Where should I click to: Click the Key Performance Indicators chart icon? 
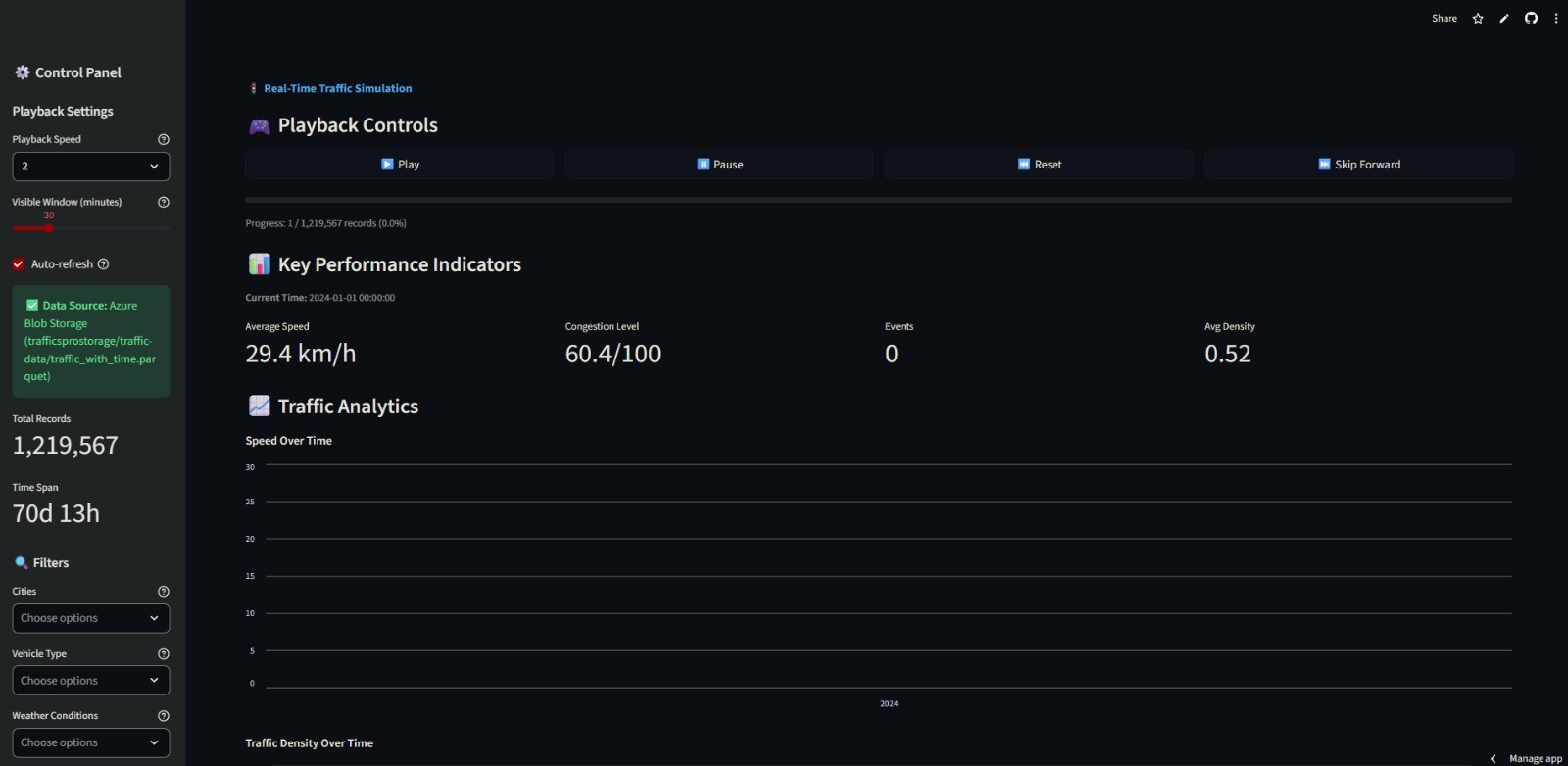click(x=259, y=264)
